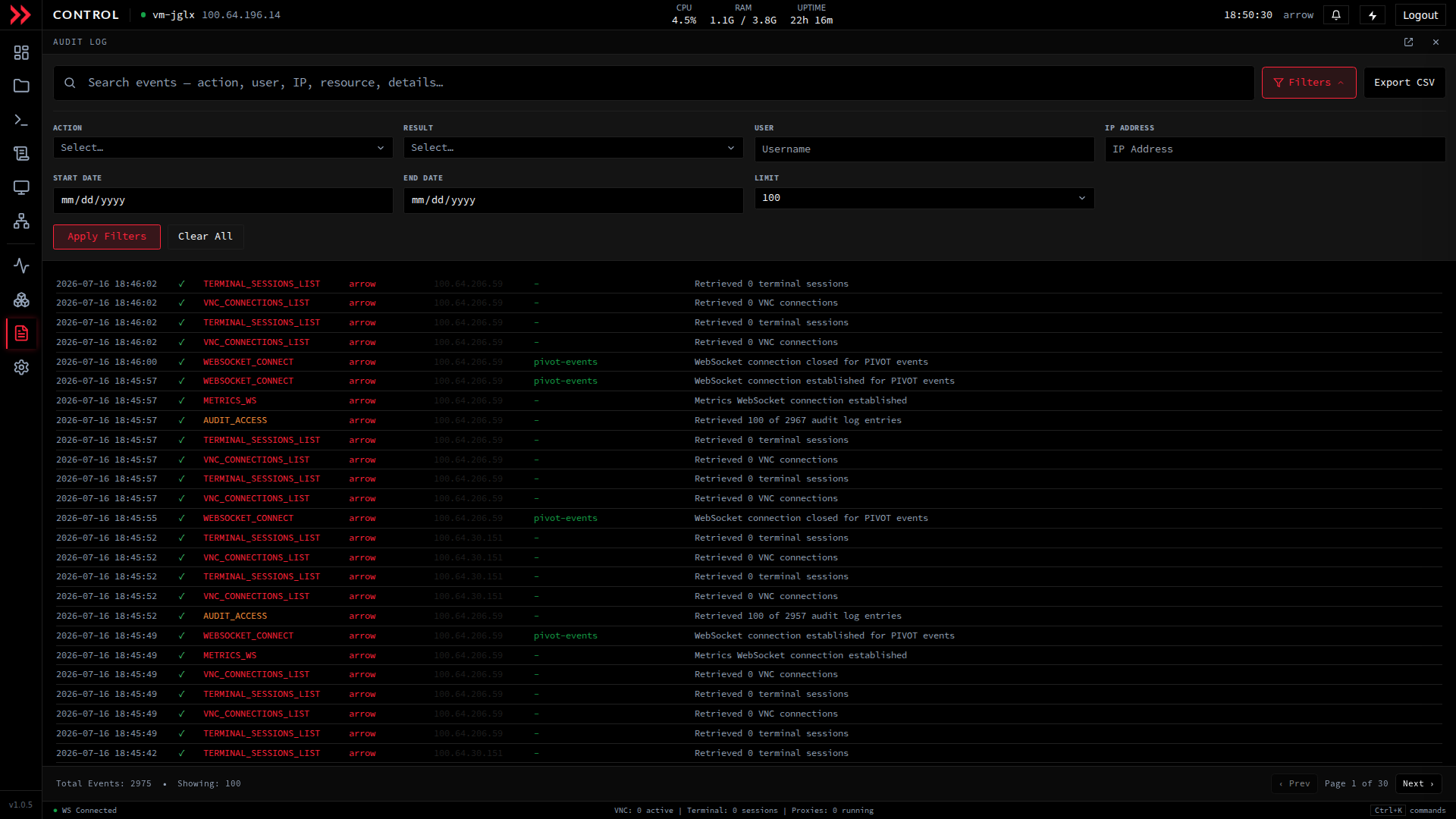Click Page 1 of 30 indicator

click(1356, 783)
